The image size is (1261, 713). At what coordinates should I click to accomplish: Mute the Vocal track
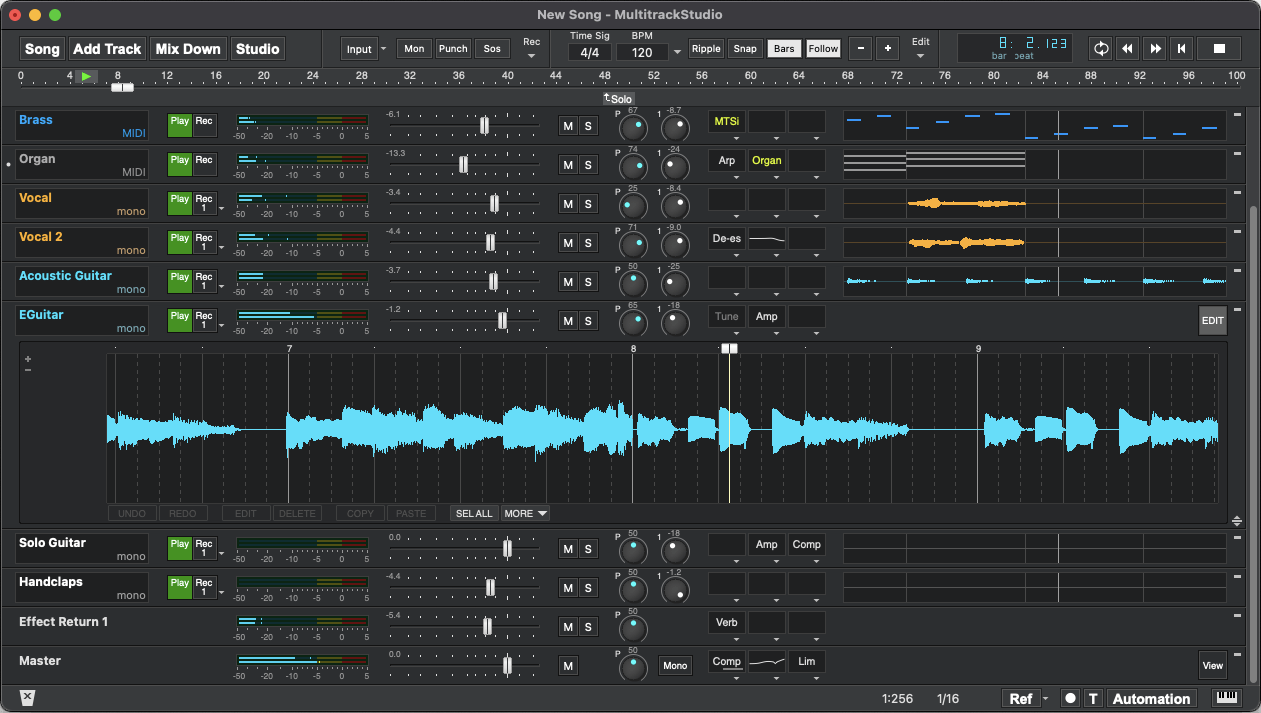click(x=568, y=204)
